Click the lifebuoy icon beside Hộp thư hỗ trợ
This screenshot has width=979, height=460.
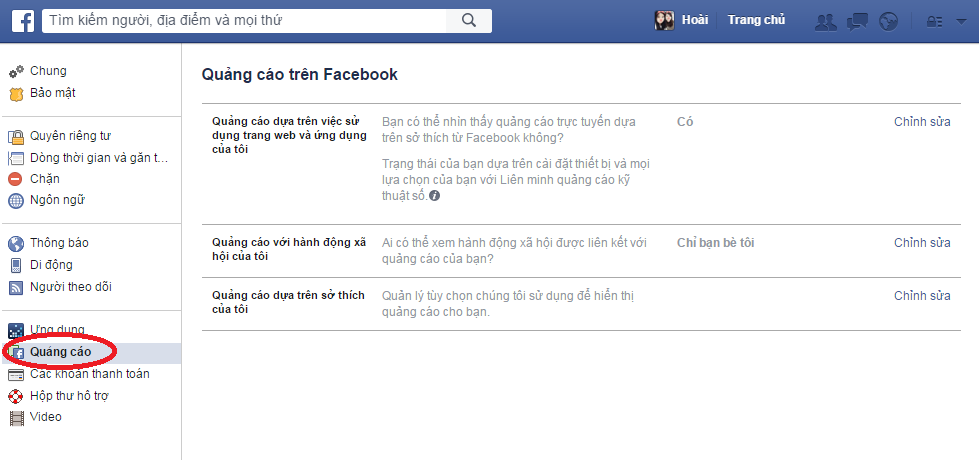(x=16, y=396)
